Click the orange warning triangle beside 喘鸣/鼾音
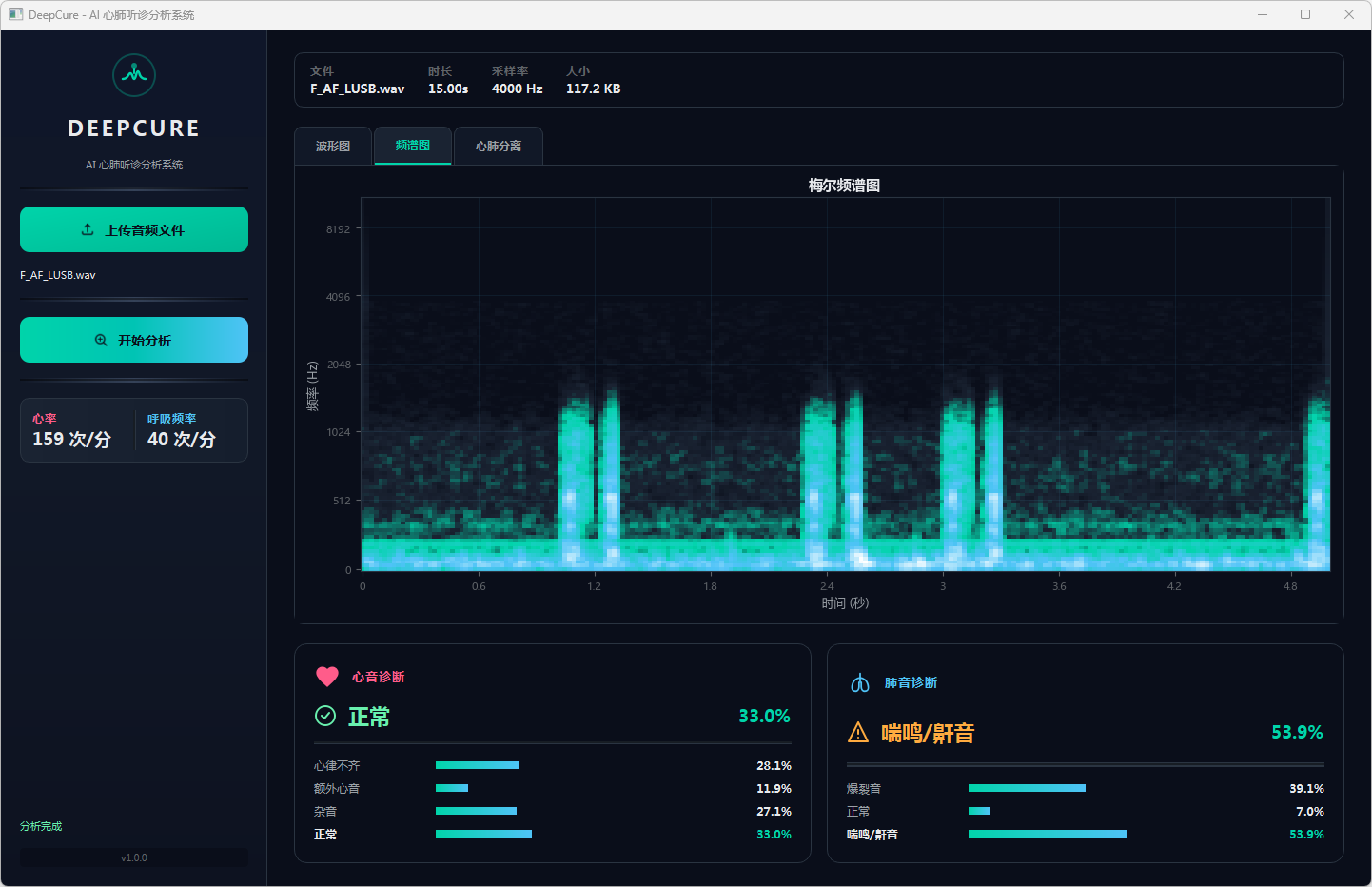The width and height of the screenshot is (1372, 887). coord(858,733)
